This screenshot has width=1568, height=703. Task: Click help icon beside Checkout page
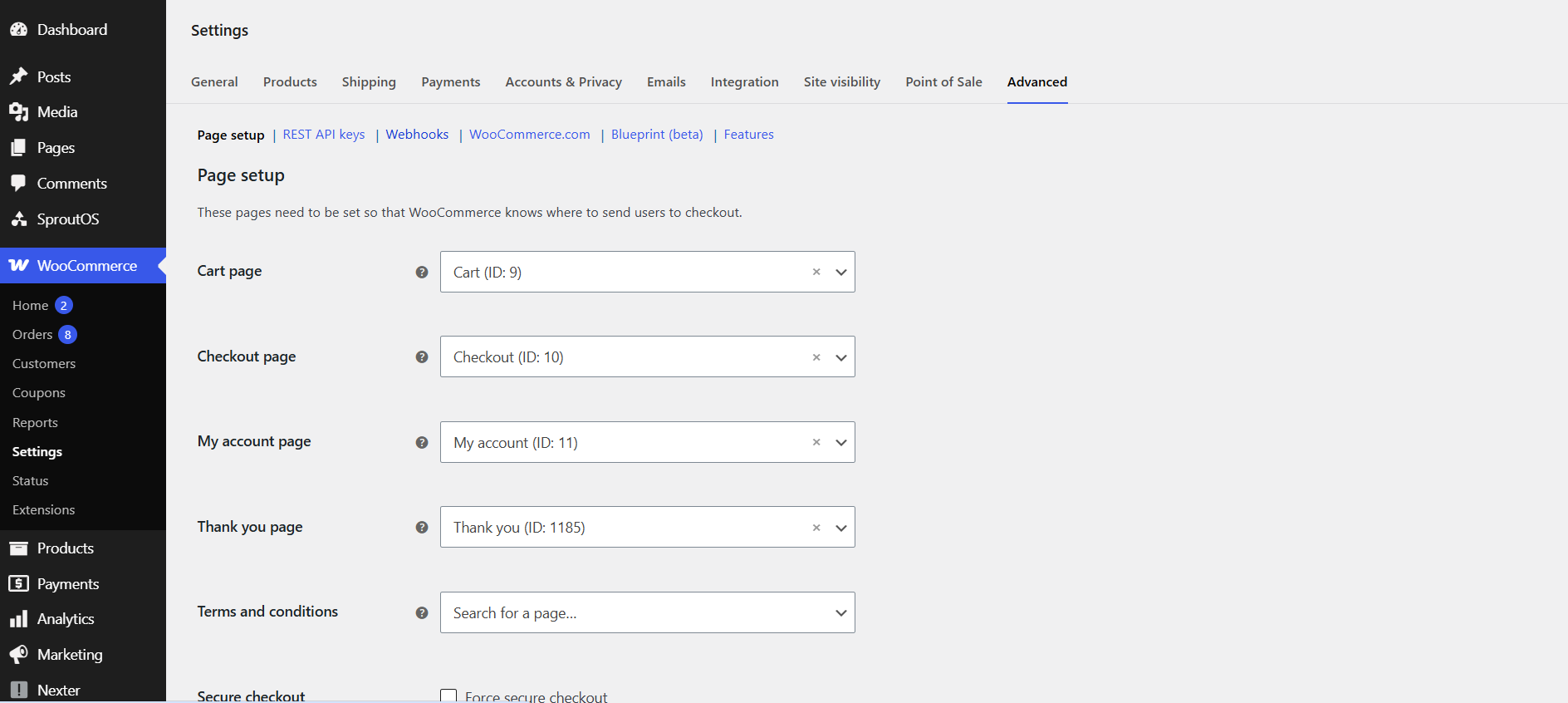coord(422,356)
